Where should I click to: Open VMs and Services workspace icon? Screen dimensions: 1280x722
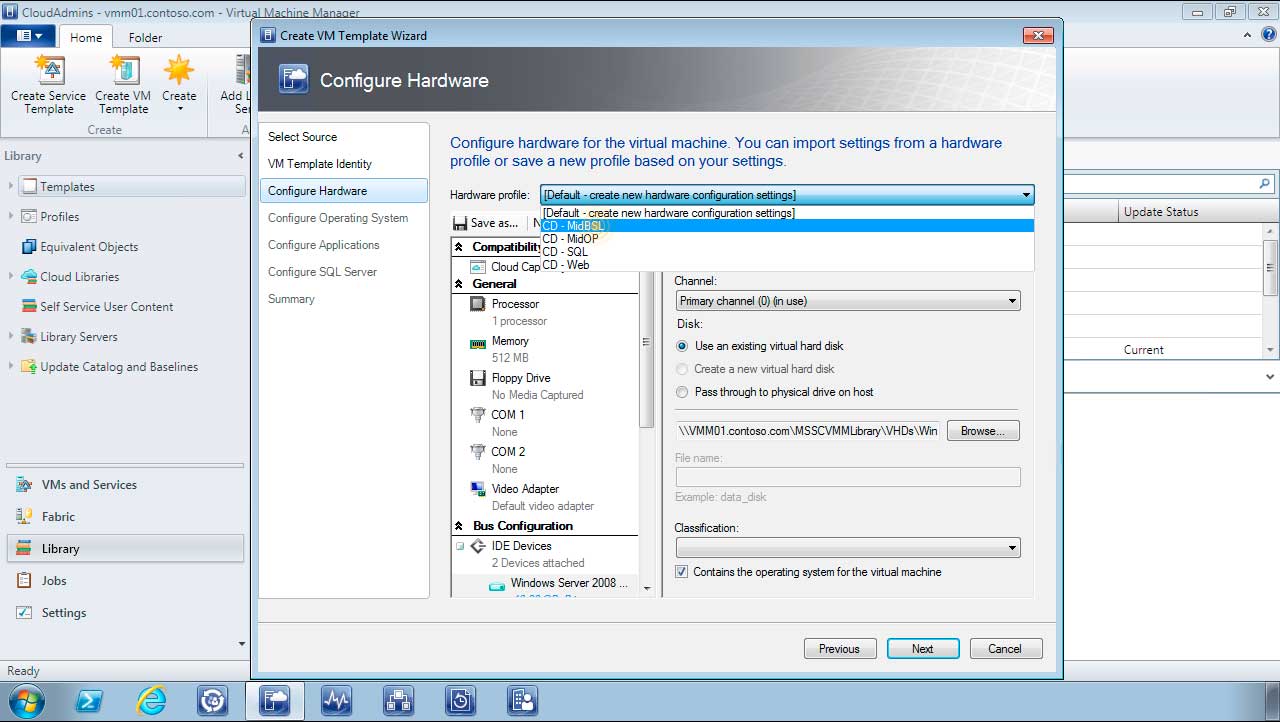click(x=24, y=485)
